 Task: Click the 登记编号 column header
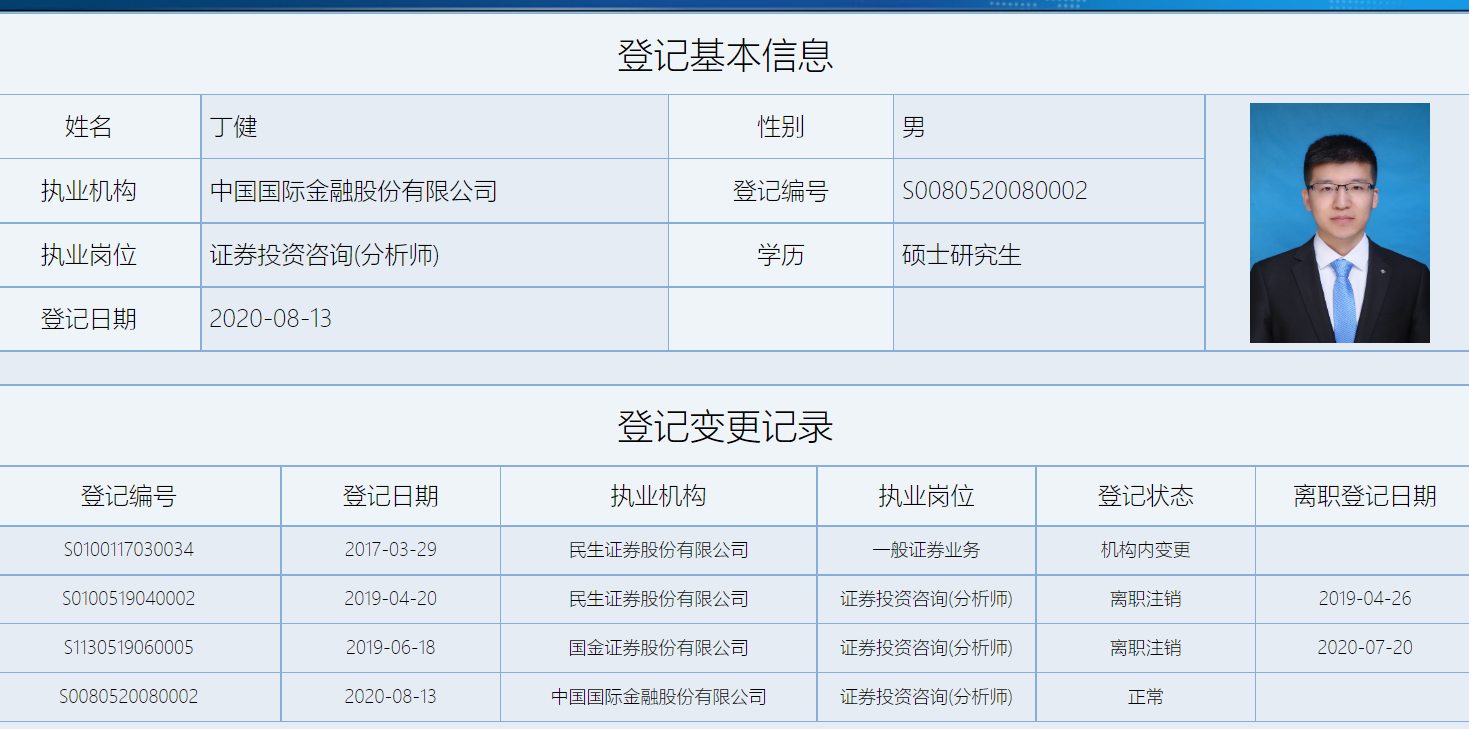click(x=129, y=496)
